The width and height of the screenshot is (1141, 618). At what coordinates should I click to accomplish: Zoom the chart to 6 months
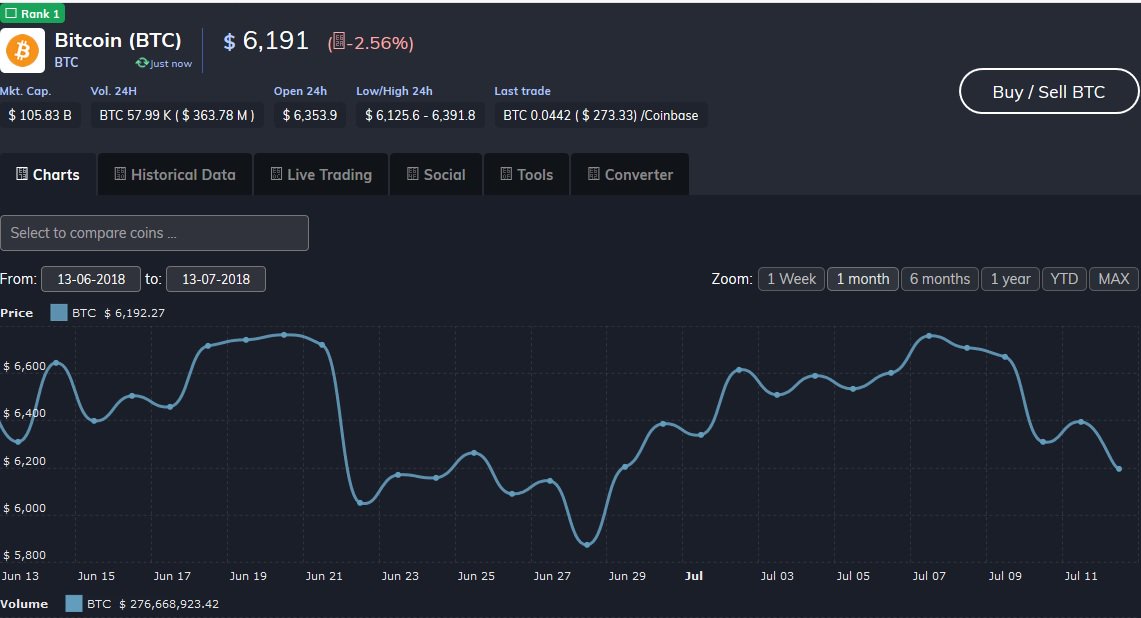coord(939,279)
